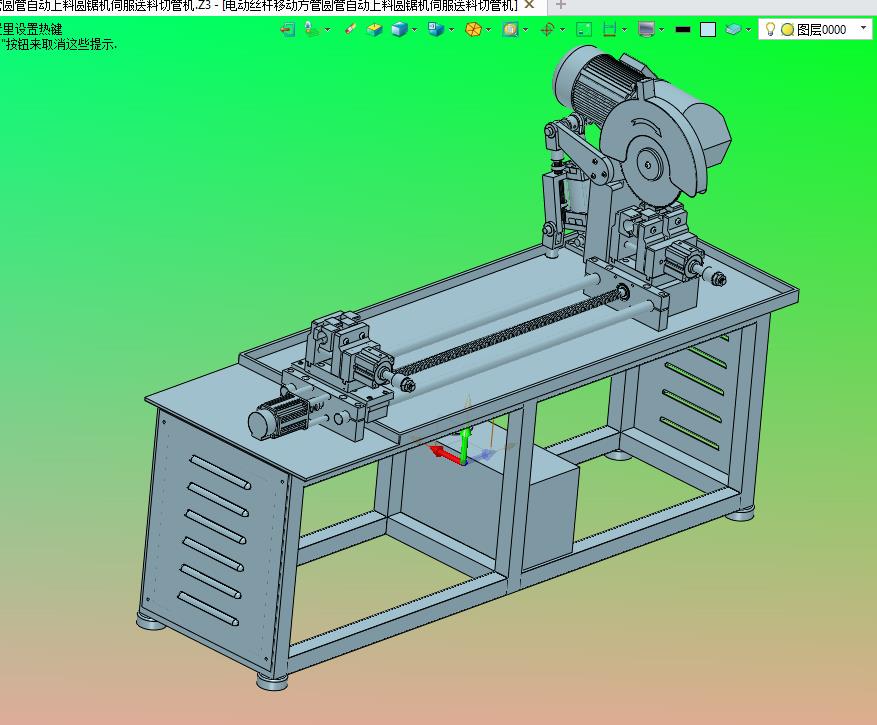Click the green Y axis arrow of triad
This screenshot has width=877, height=725.
tap(464, 444)
